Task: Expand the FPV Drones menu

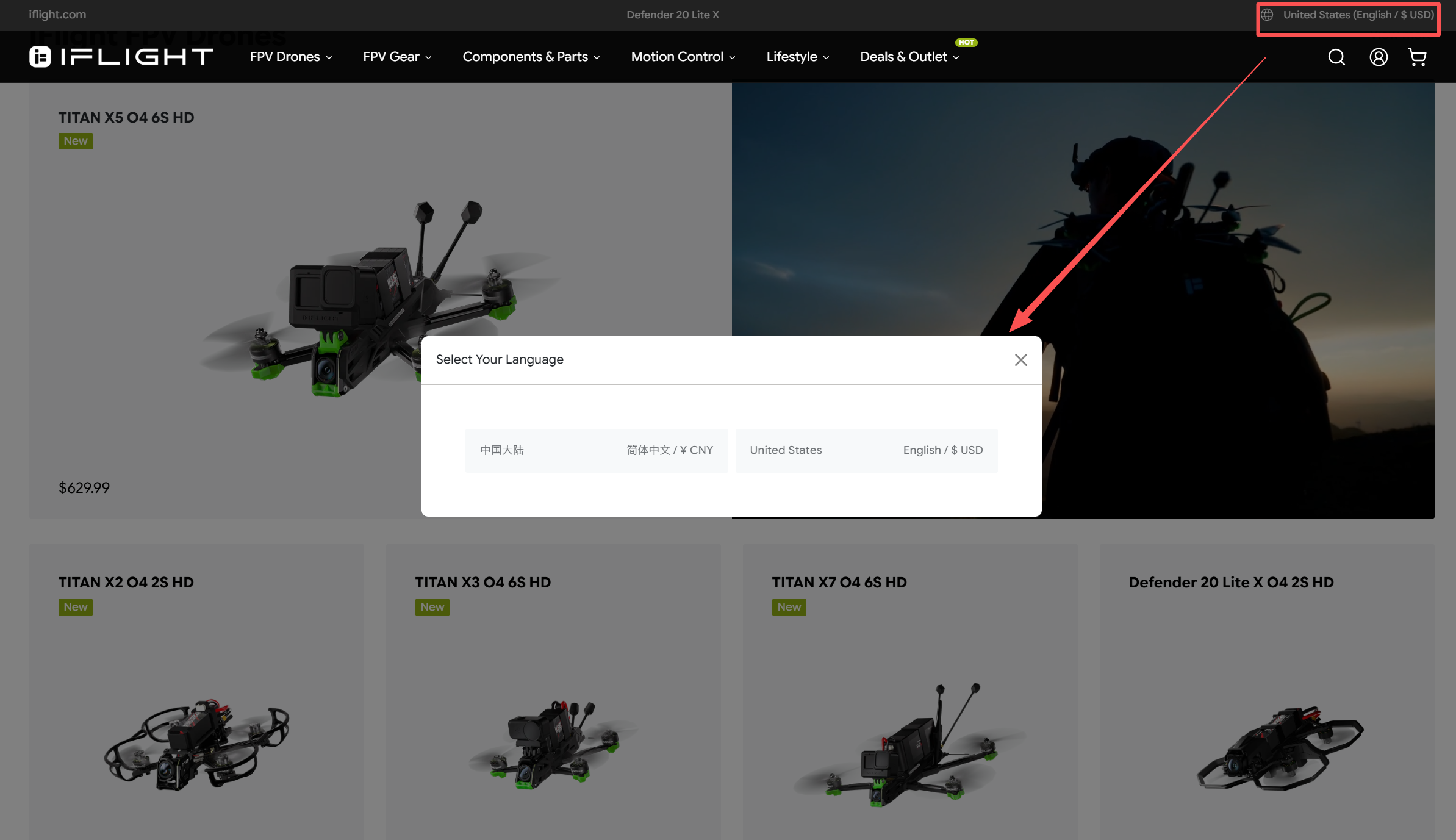Action: tap(291, 57)
